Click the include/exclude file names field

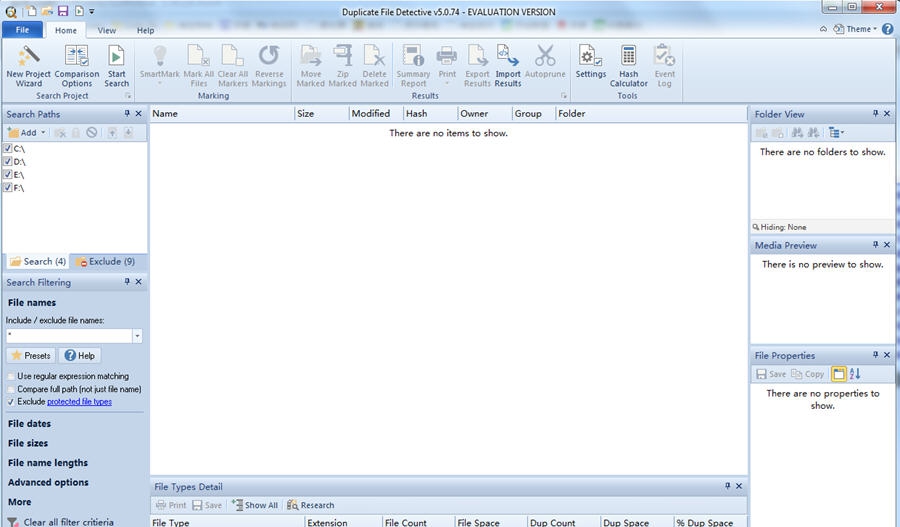69,336
